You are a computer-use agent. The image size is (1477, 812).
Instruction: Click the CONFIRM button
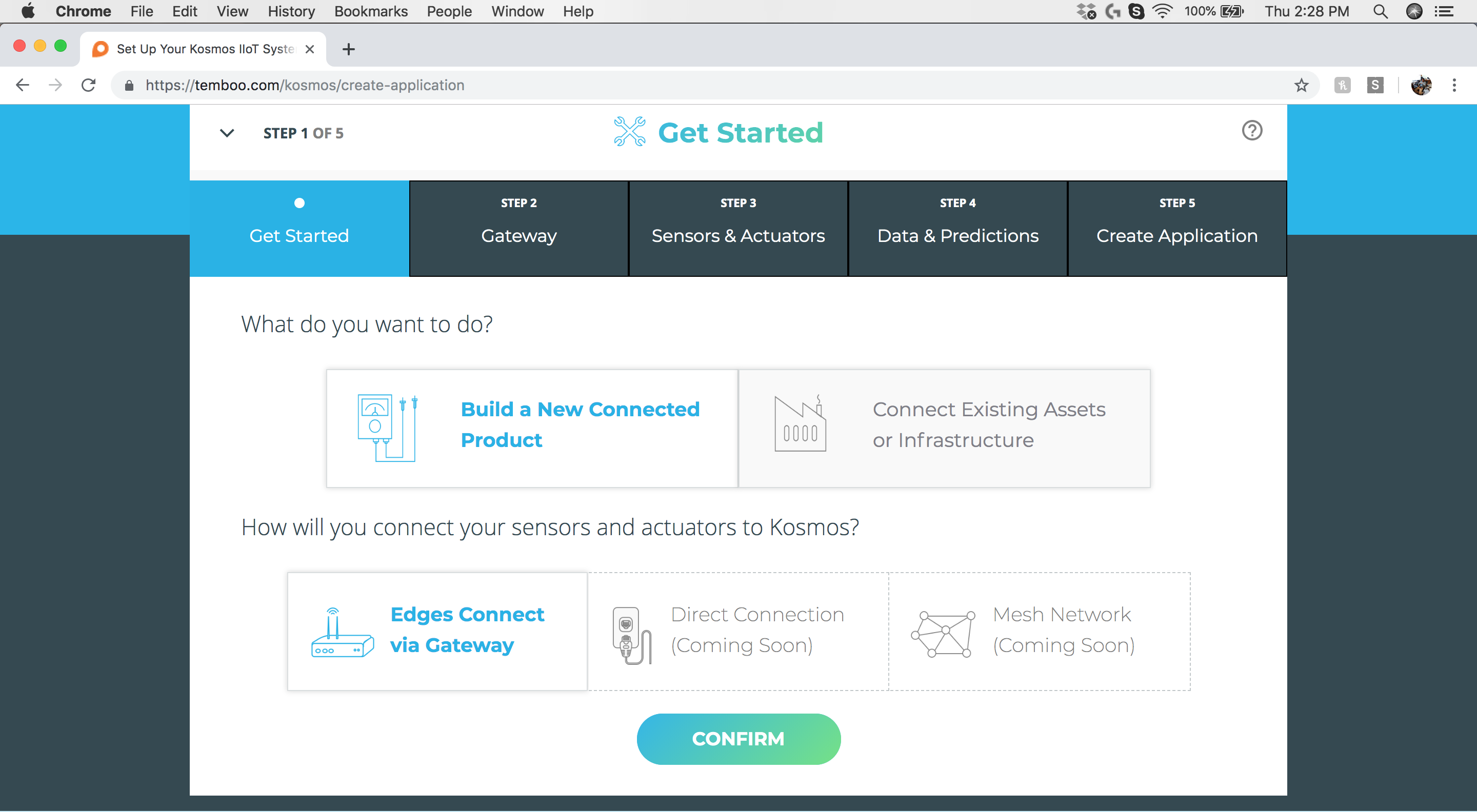click(x=738, y=739)
